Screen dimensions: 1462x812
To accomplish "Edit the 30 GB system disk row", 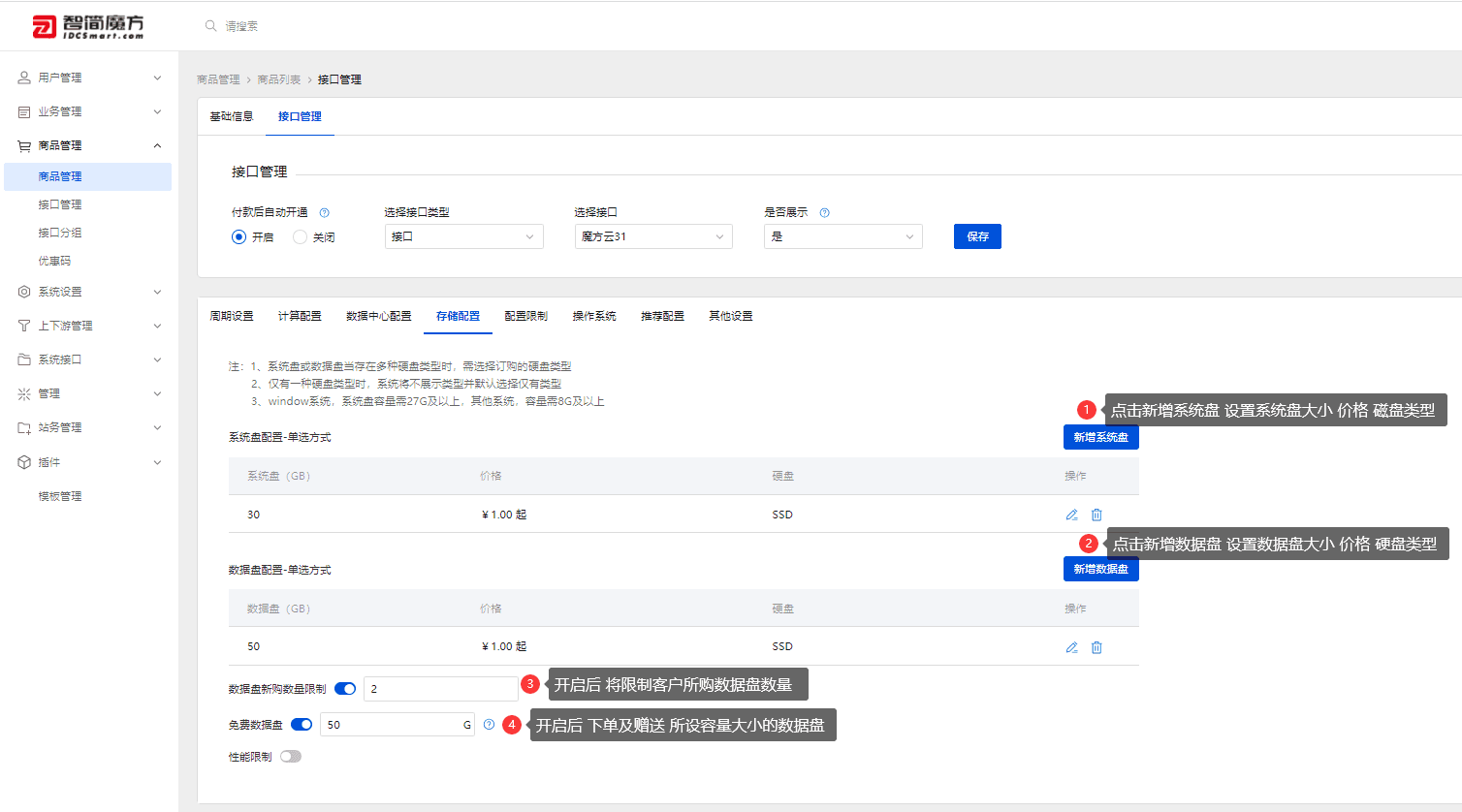I will 1071,515.
